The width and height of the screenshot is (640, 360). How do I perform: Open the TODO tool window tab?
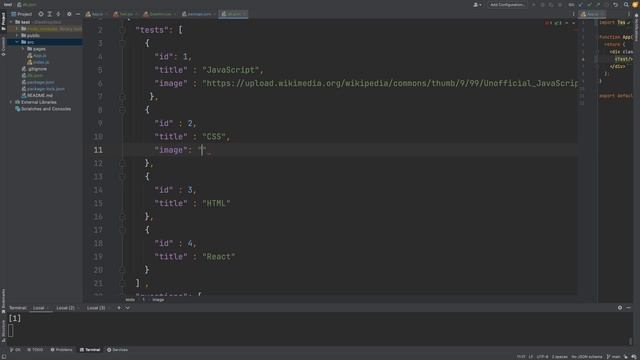pos(35,350)
